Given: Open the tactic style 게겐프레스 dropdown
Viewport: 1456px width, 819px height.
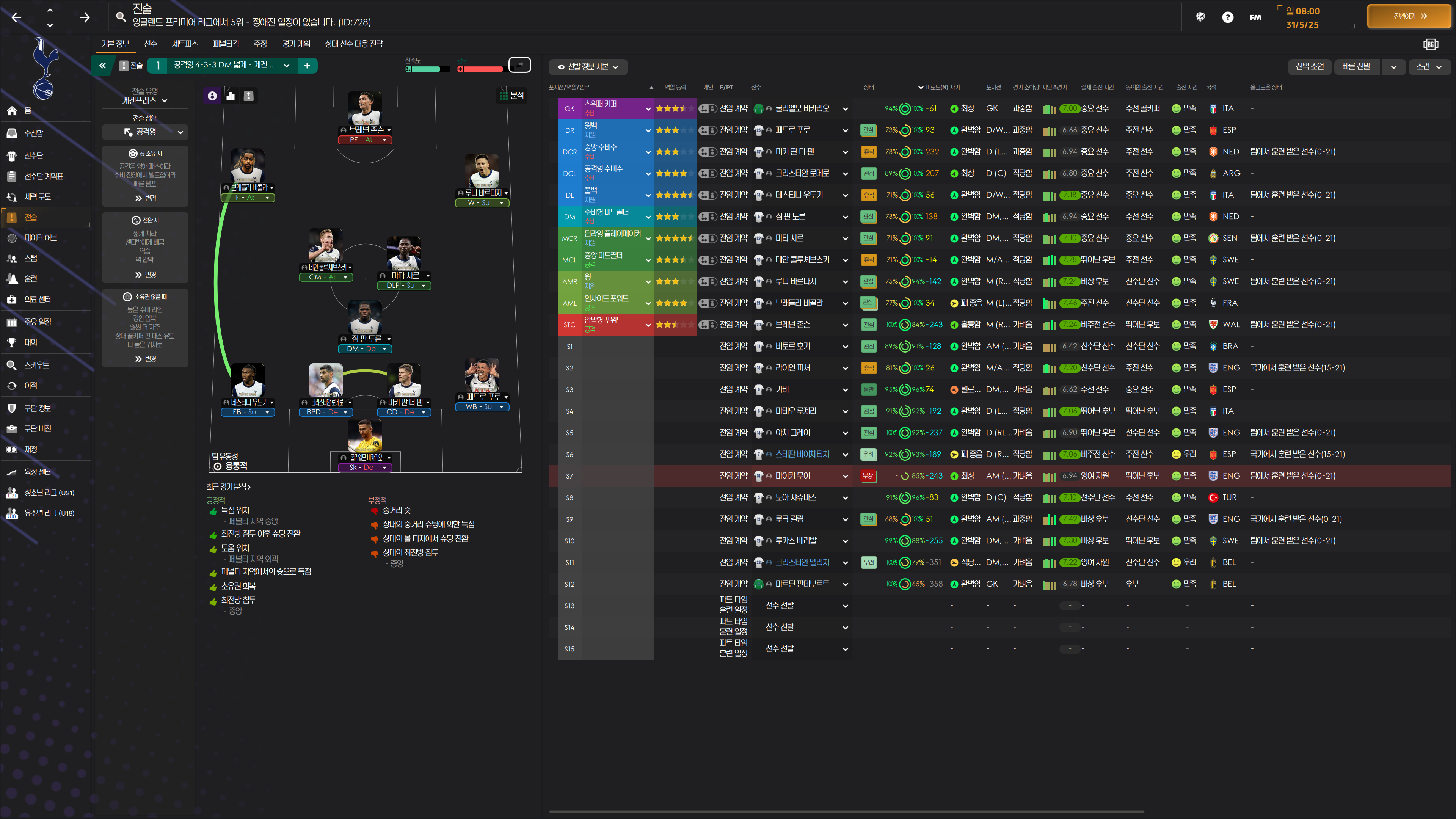Looking at the screenshot, I should tap(145, 100).
